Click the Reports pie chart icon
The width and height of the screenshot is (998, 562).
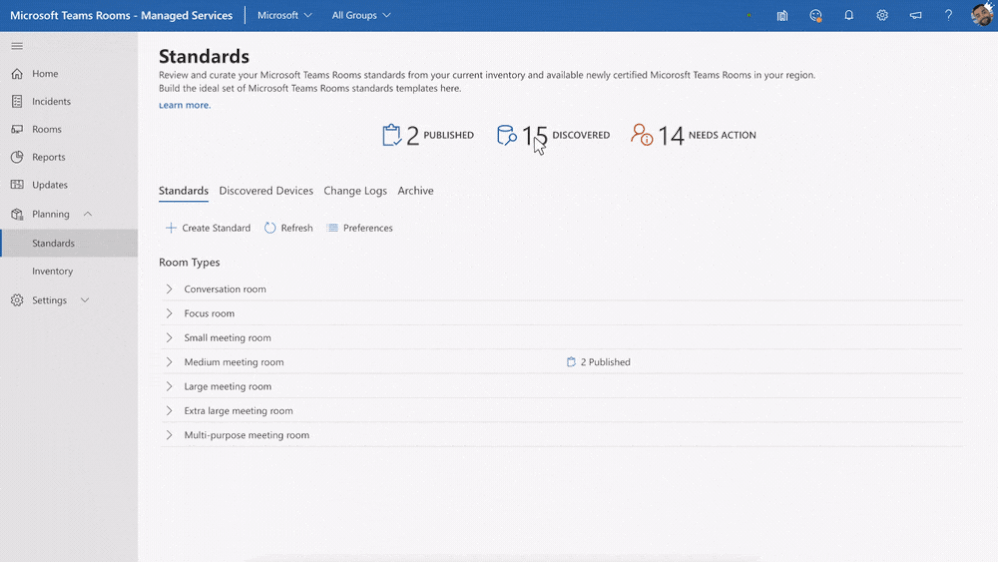[x=17, y=157]
